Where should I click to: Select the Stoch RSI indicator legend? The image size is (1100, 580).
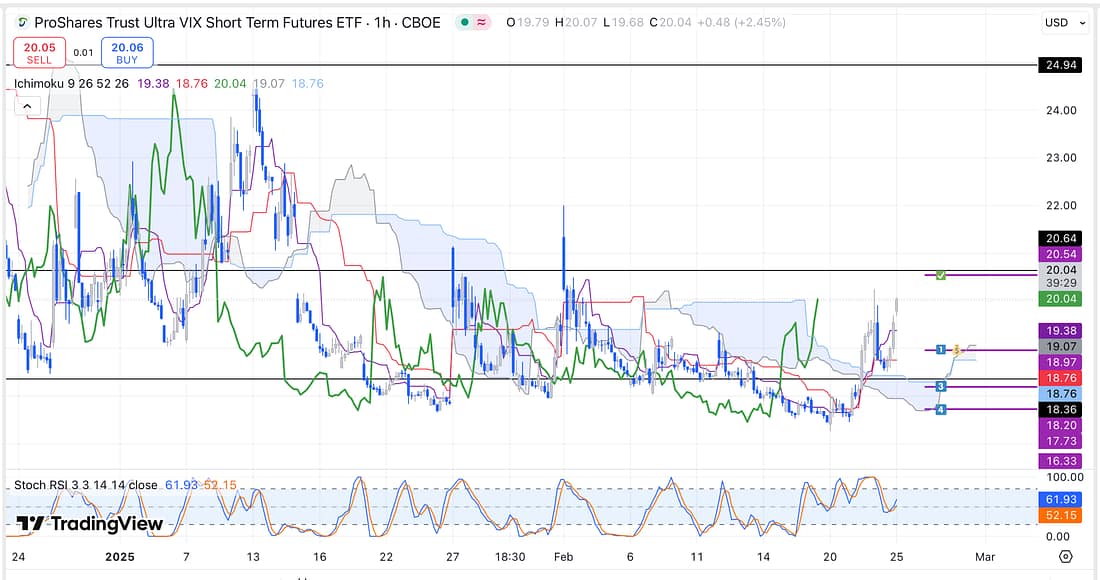click(84, 485)
